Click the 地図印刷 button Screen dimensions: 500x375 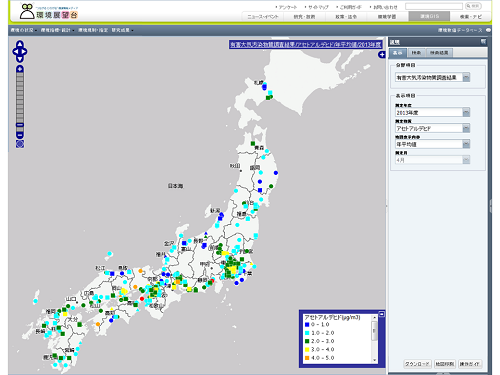[x=445, y=364]
